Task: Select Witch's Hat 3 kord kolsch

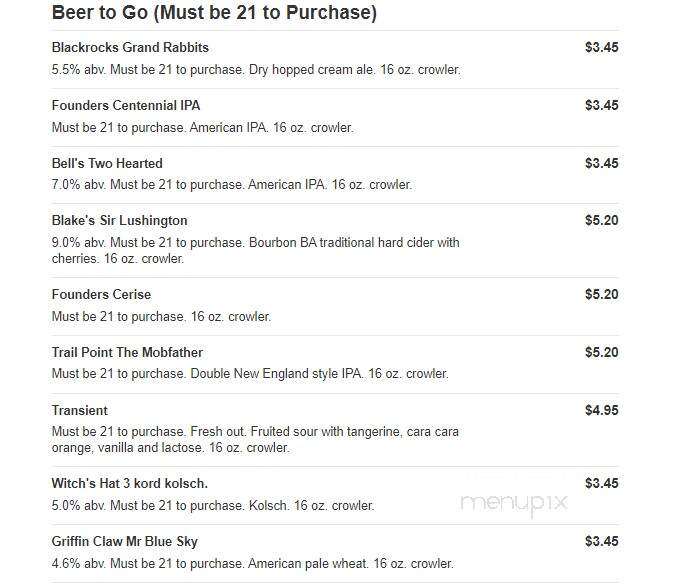Action: [x=129, y=483]
